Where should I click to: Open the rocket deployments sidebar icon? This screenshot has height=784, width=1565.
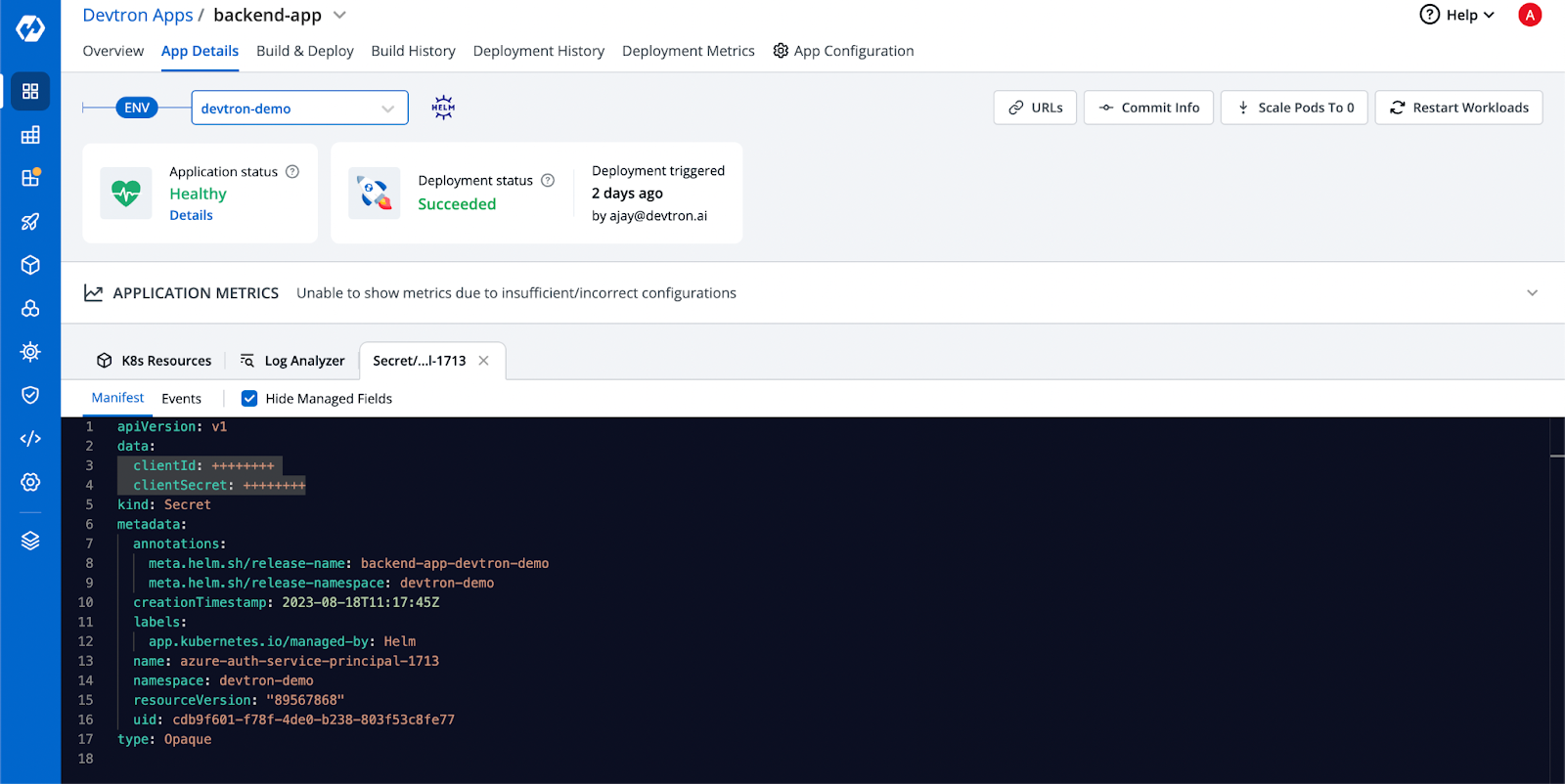point(30,222)
